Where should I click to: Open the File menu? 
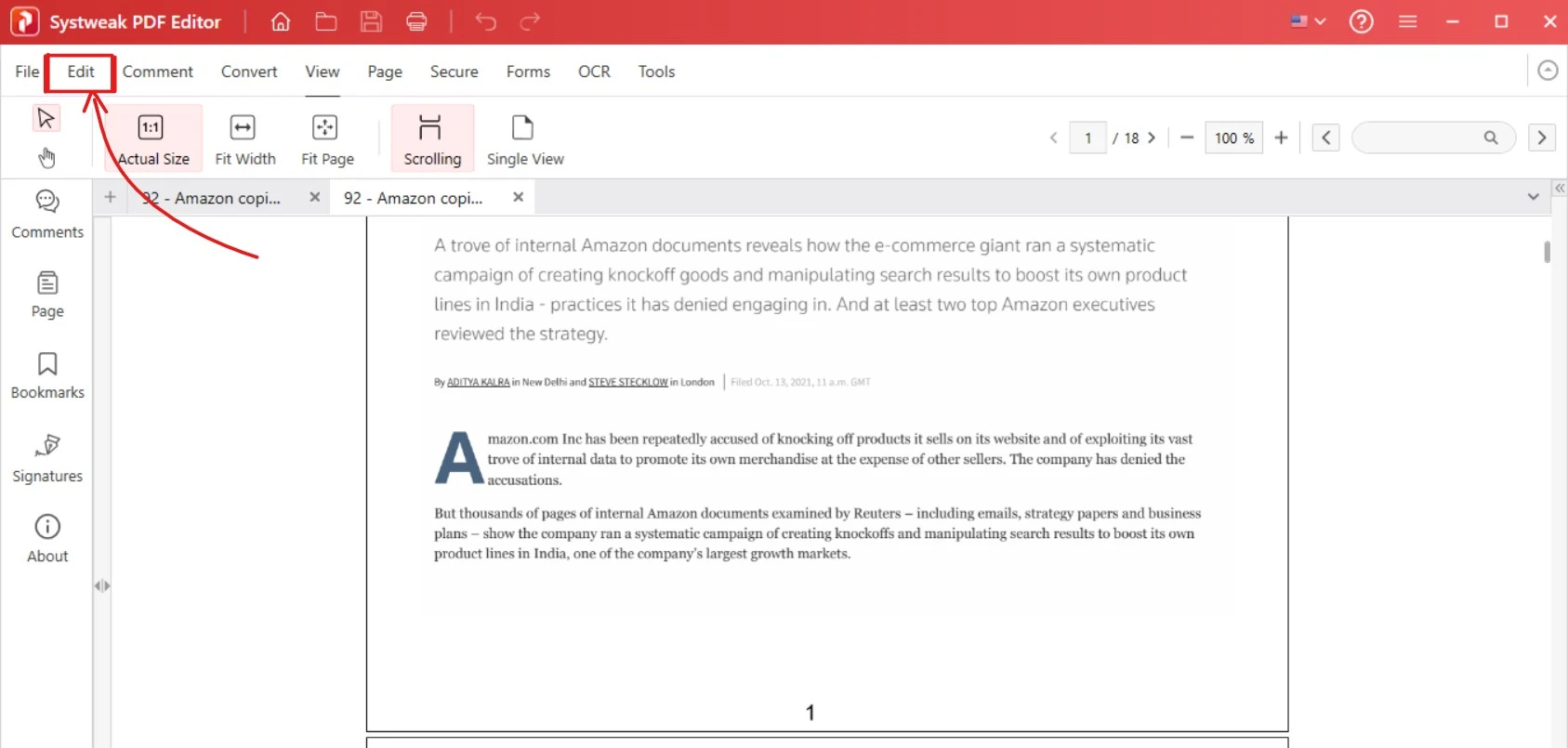pyautogui.click(x=27, y=72)
